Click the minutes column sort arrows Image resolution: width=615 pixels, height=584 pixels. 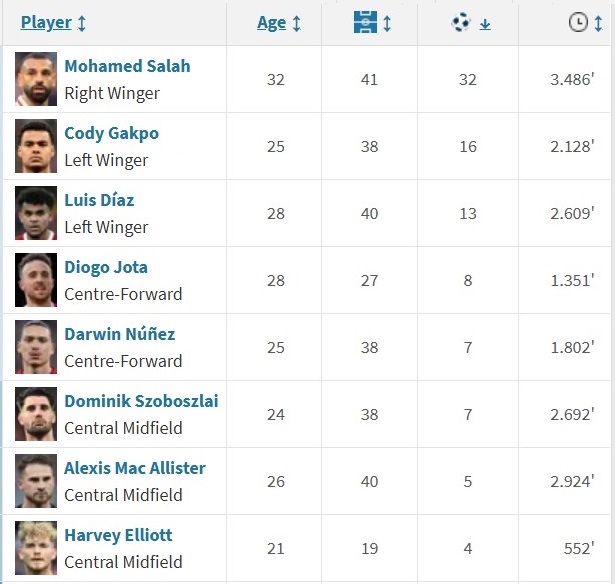click(x=600, y=23)
